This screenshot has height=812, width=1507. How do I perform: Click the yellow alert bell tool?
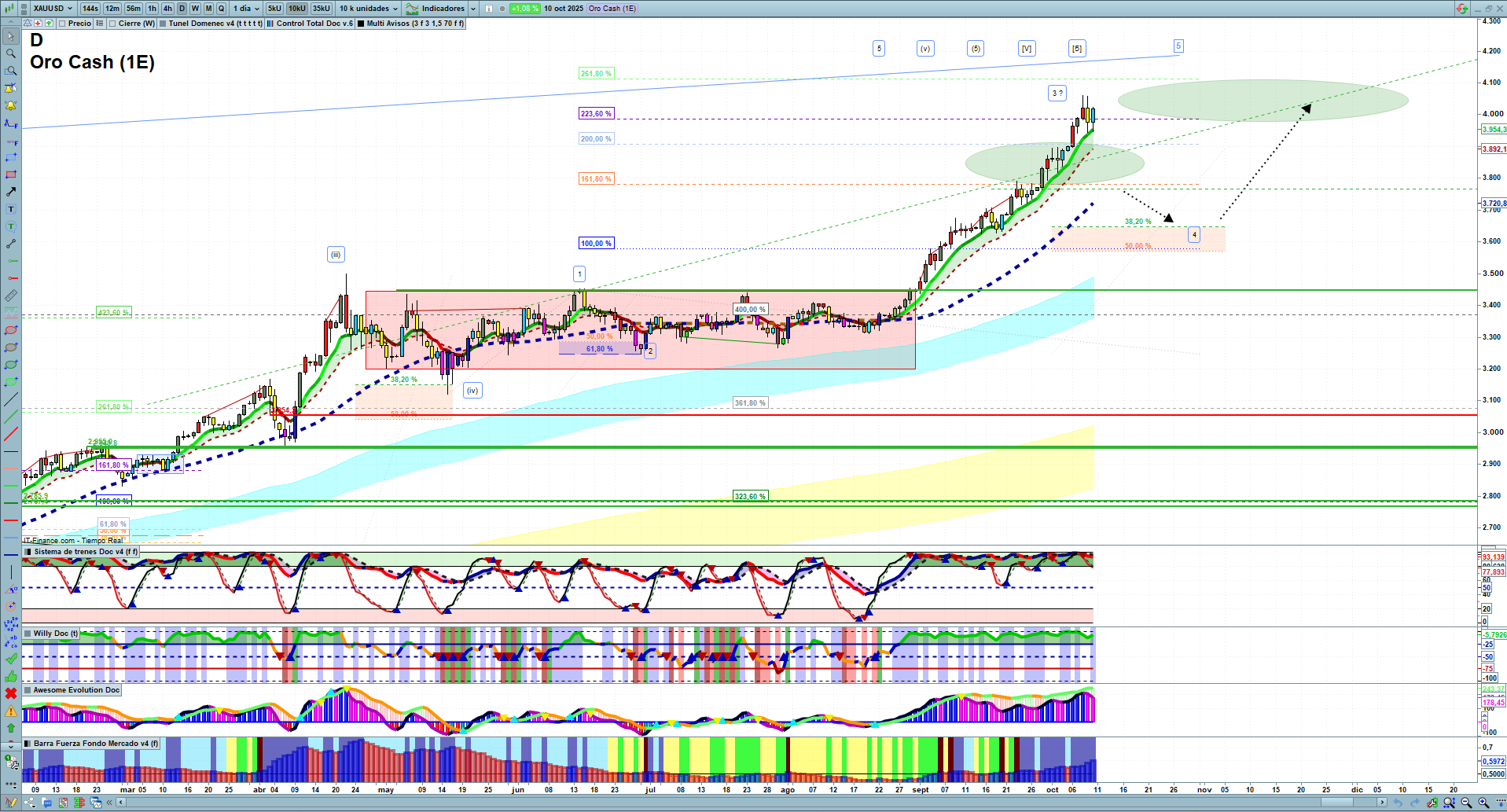coord(11,105)
